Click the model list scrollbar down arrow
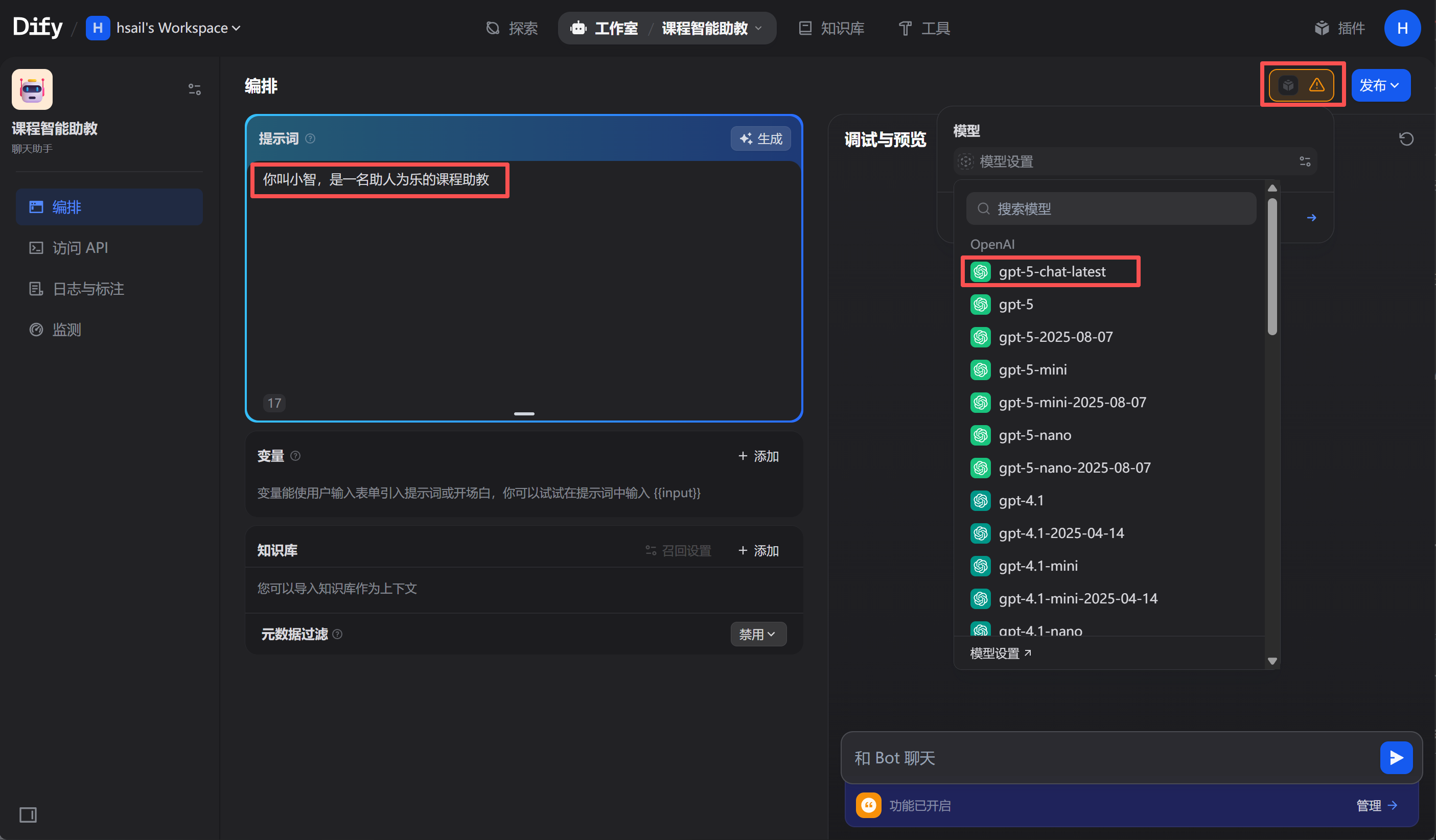This screenshot has height=840, width=1436. tap(1272, 661)
